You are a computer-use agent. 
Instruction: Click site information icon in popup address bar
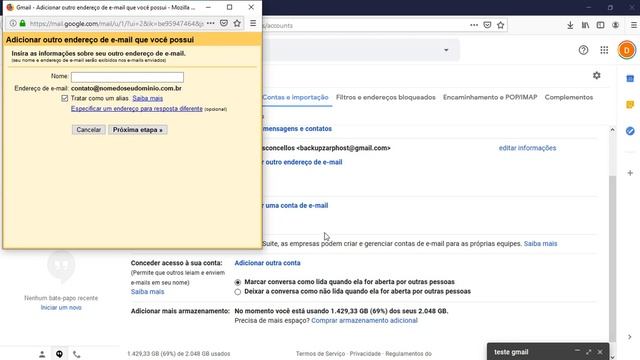(13, 23)
